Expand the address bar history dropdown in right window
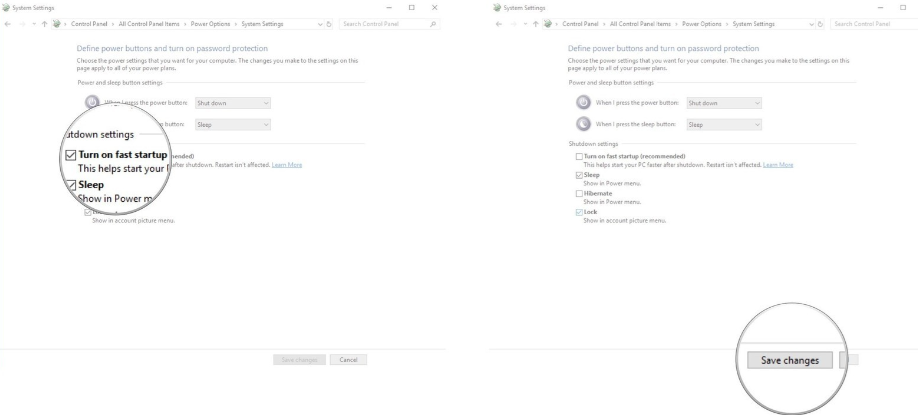Screen dimensions: 918x415 [x=810, y=23]
